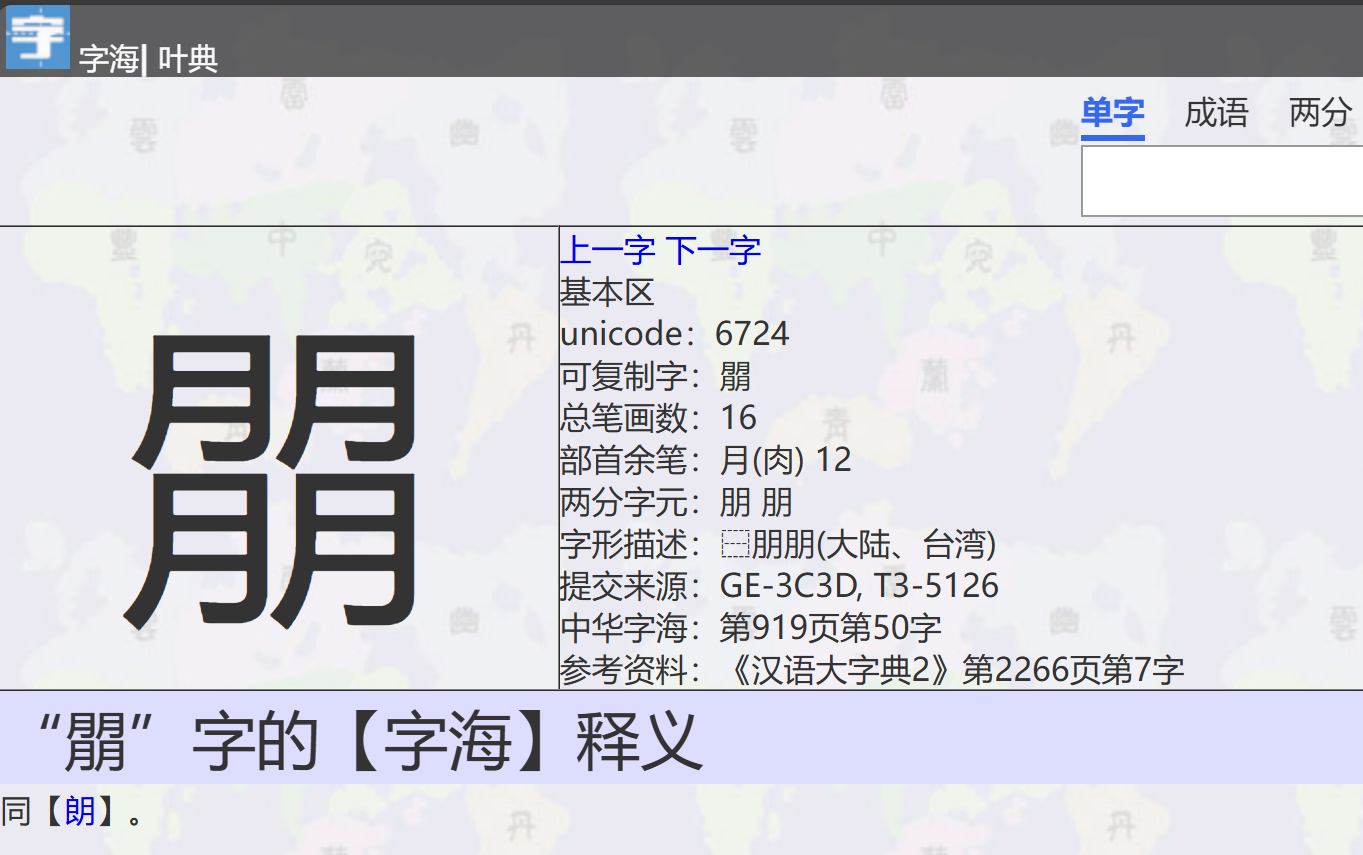Switch to the 两分 tab
Image resolution: width=1363 pixels, height=855 pixels.
(x=1321, y=113)
